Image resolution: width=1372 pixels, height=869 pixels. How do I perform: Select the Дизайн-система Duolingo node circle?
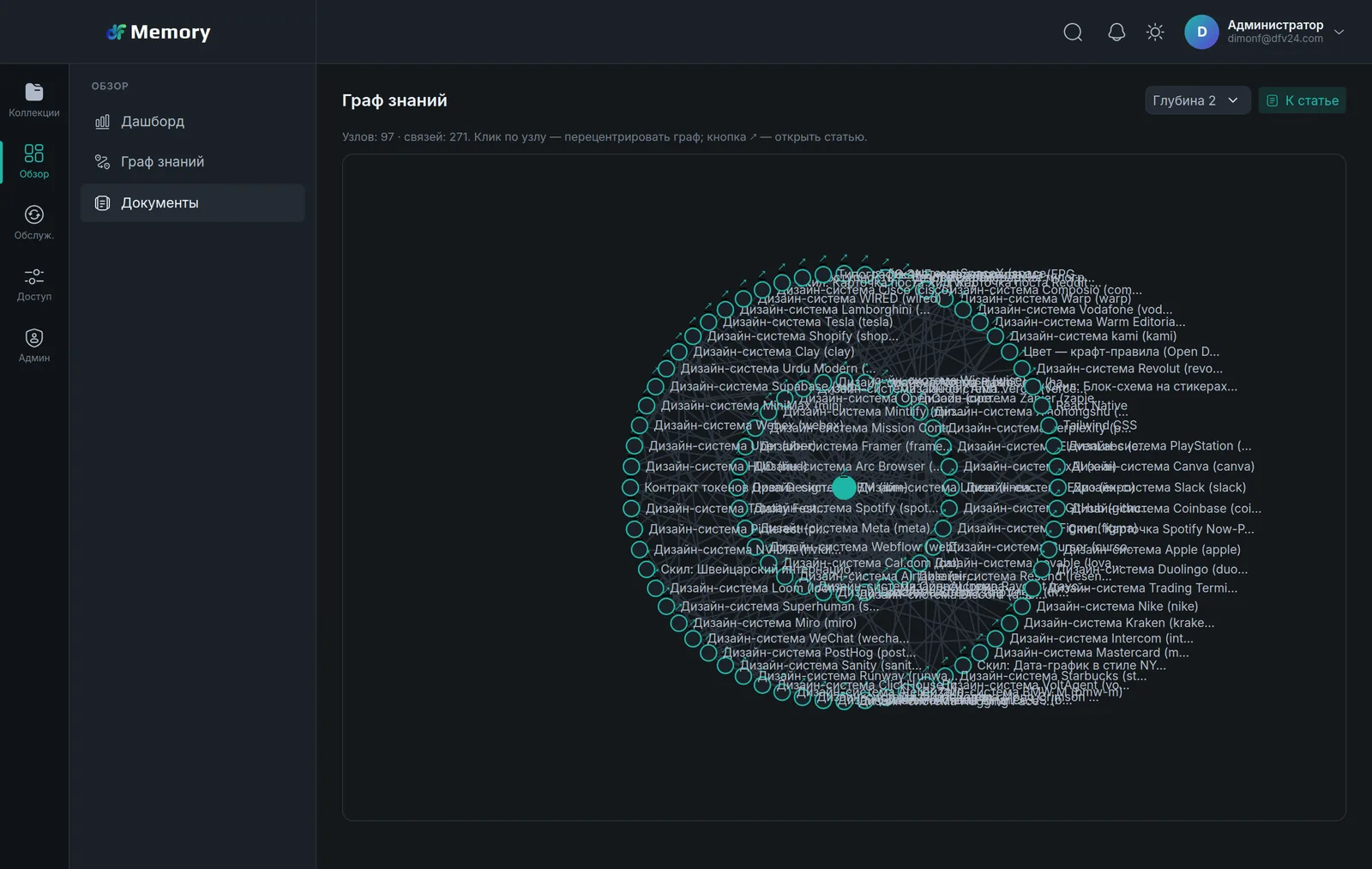pos(1042,569)
